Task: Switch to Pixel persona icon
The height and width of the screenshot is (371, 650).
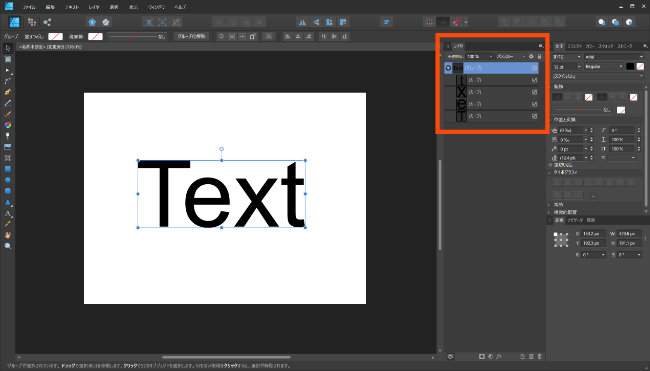Action: click(32, 22)
